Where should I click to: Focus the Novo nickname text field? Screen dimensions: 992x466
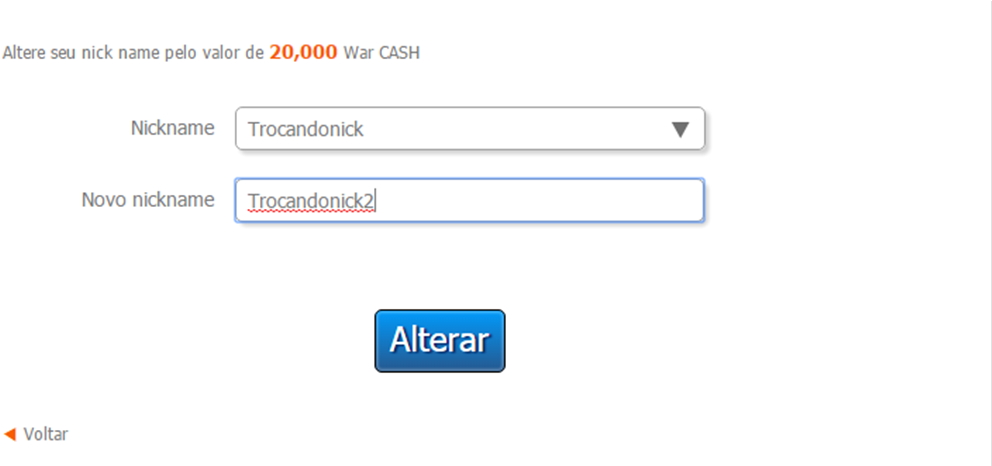point(469,200)
